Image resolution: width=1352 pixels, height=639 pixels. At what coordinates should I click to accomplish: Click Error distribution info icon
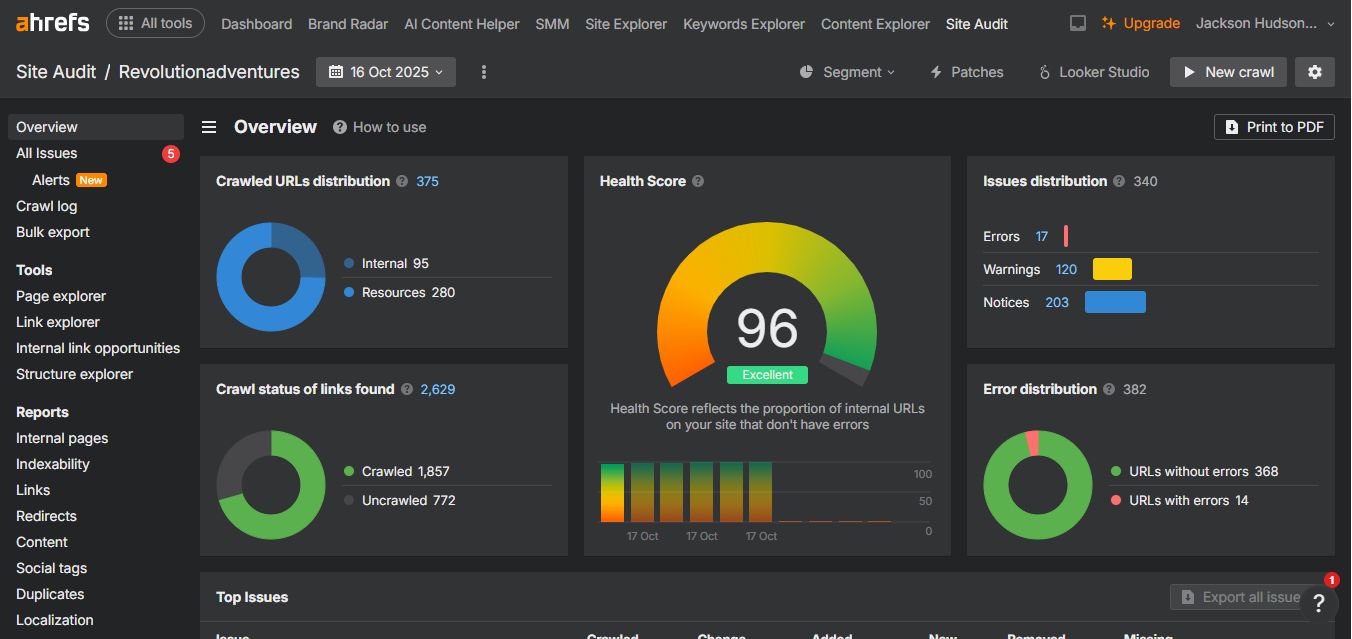pyautogui.click(x=1109, y=389)
